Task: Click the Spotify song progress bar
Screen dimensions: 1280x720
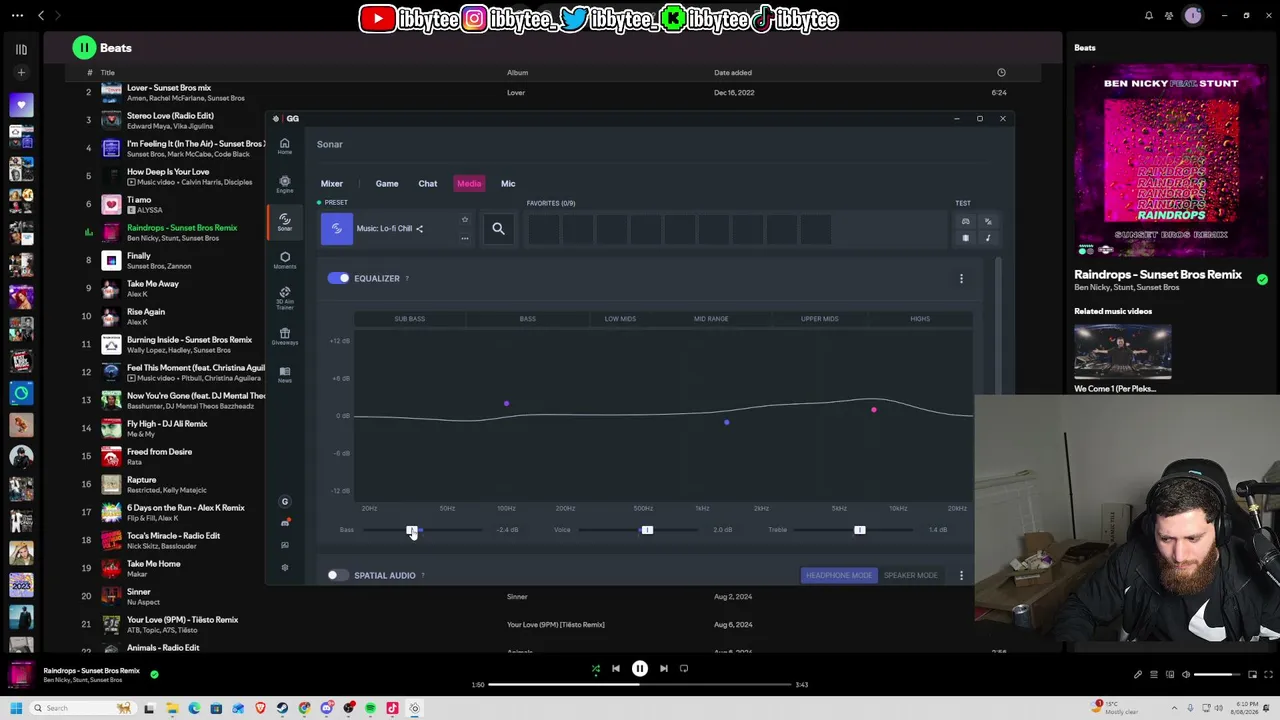Action: tap(640, 685)
